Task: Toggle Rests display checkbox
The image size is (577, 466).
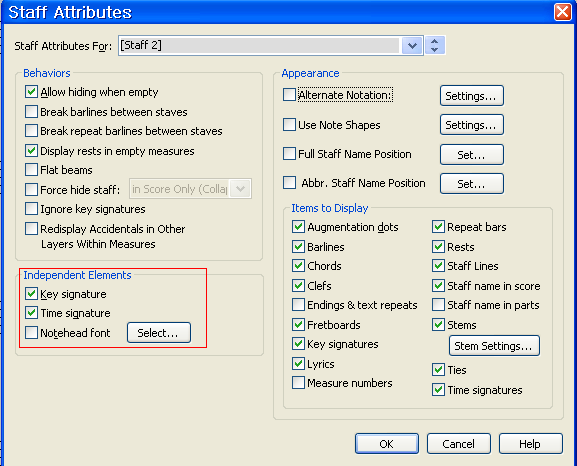Action: 438,246
